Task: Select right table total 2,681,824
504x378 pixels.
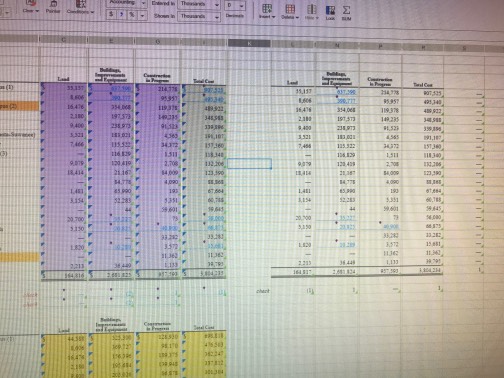Action: (337, 272)
